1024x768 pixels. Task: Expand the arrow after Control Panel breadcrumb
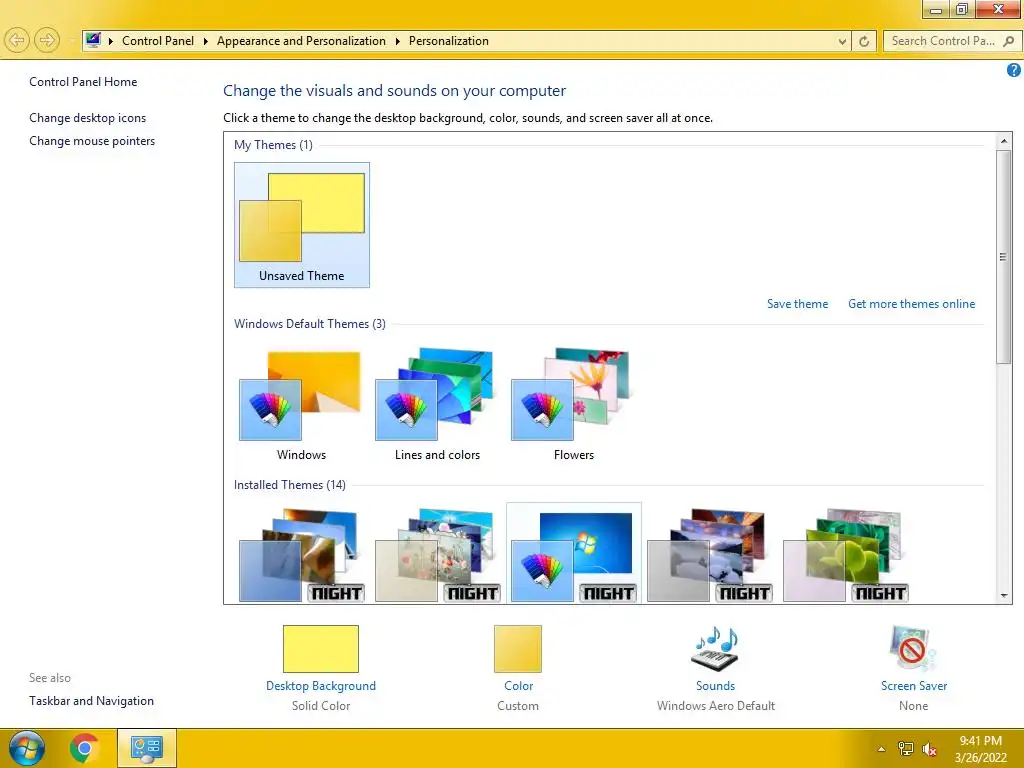206,41
